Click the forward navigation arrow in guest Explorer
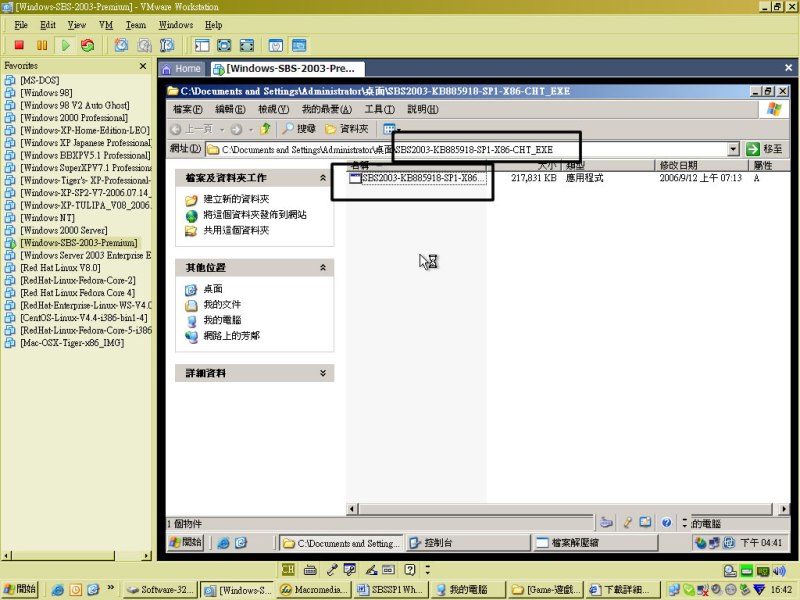 tap(236, 129)
